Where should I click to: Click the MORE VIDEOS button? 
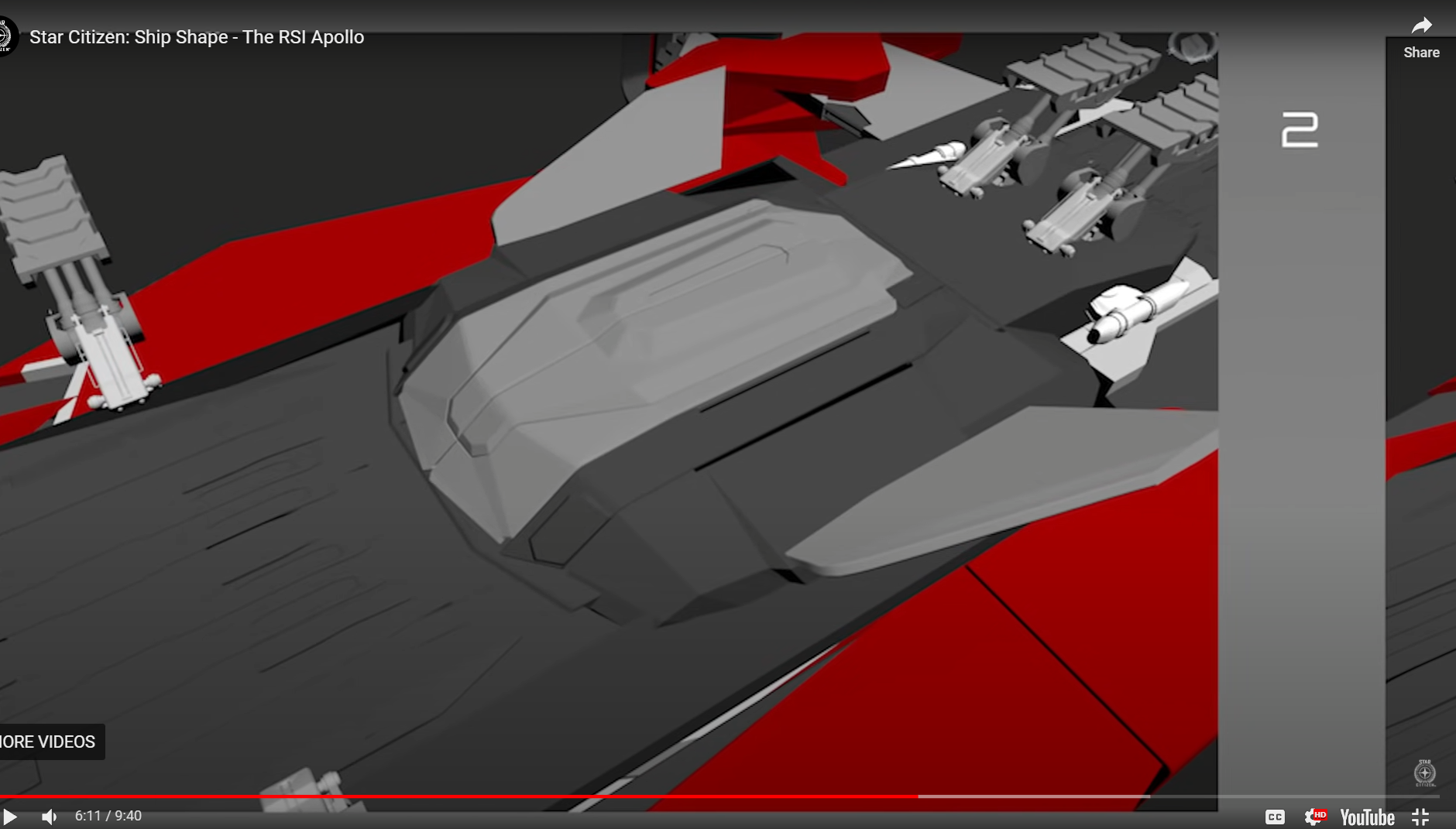pos(46,742)
